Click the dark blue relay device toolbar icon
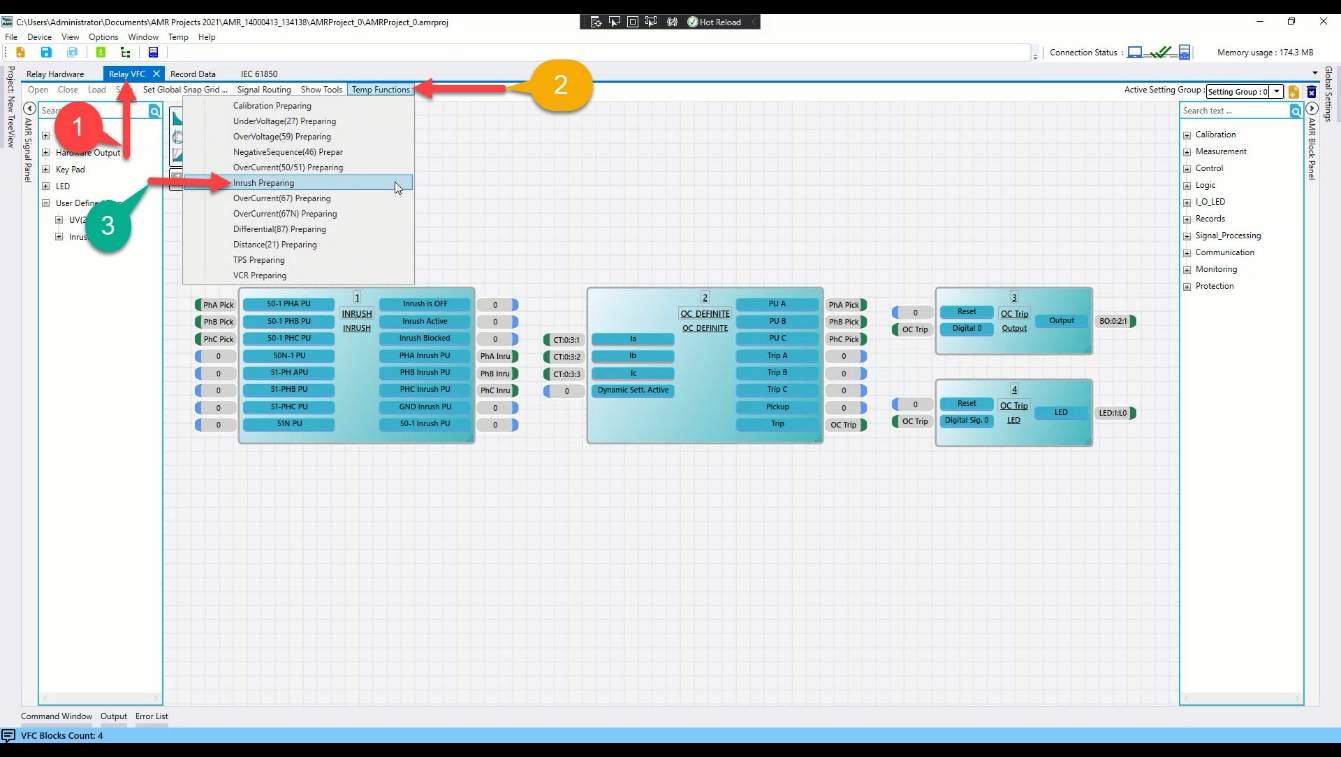 [x=153, y=52]
